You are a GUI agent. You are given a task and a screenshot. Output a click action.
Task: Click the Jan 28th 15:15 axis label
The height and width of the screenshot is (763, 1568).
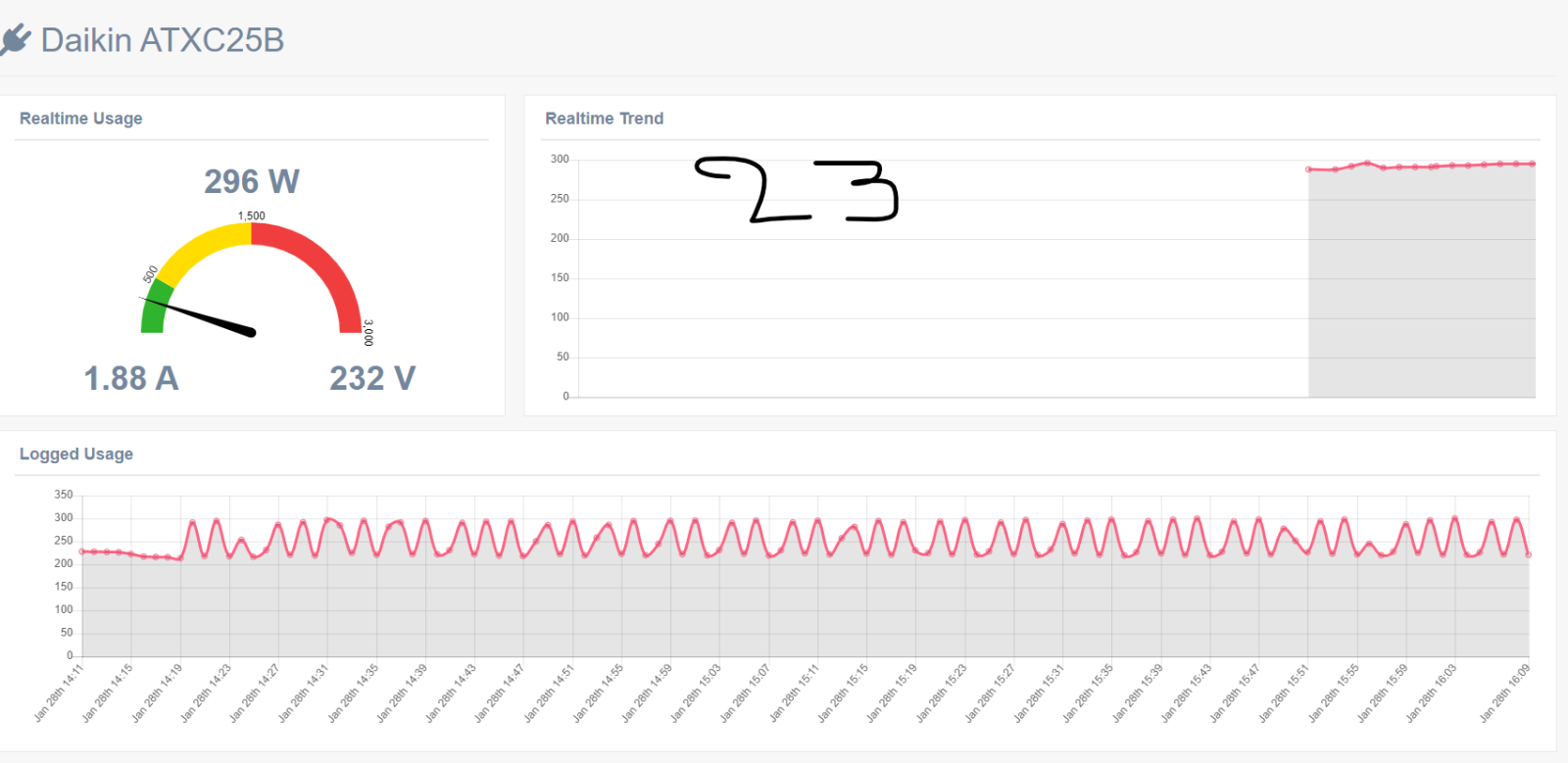tap(843, 692)
